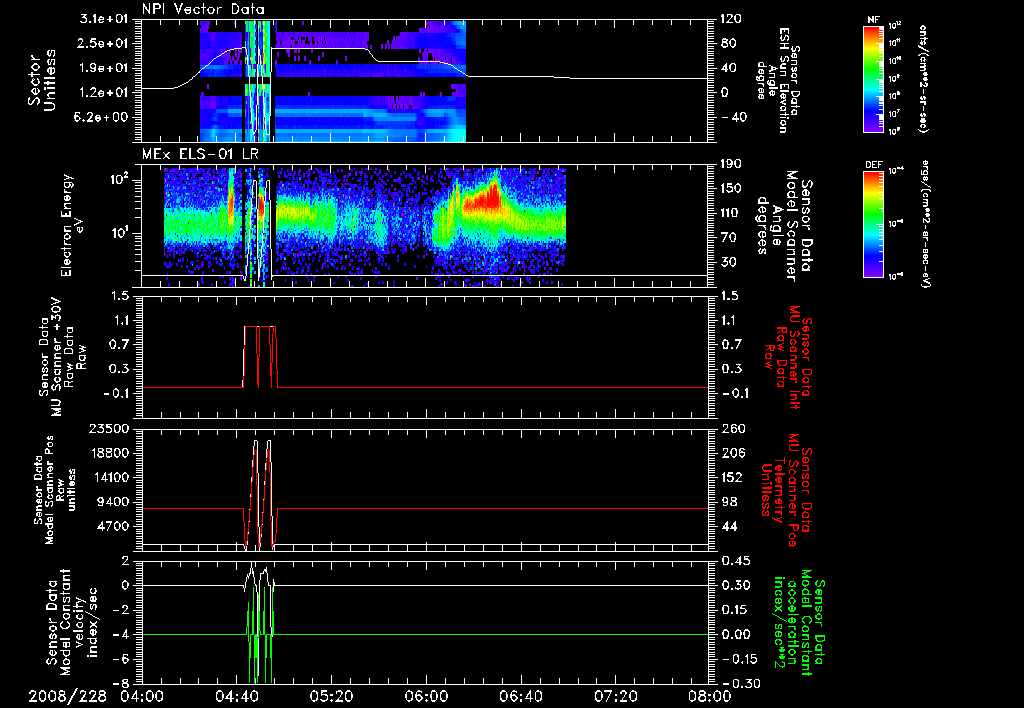Click the "0.45" acceleration axis value
1024x708 pixels.
click(735, 561)
